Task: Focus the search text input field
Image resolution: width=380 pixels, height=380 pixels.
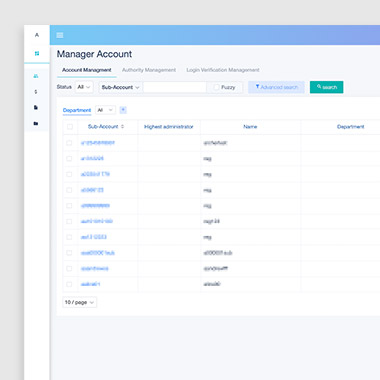Action: click(175, 87)
